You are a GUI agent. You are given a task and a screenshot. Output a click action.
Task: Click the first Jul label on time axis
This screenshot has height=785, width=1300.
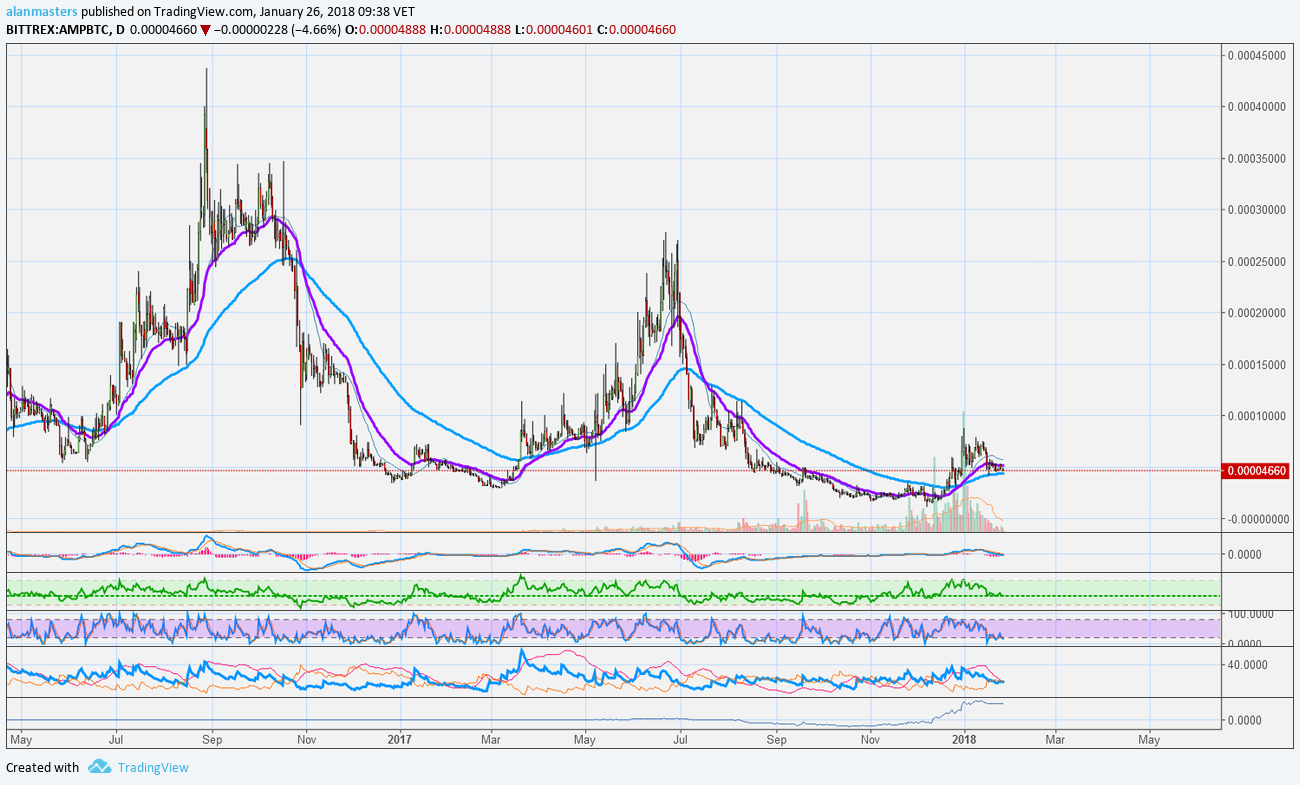click(x=116, y=740)
